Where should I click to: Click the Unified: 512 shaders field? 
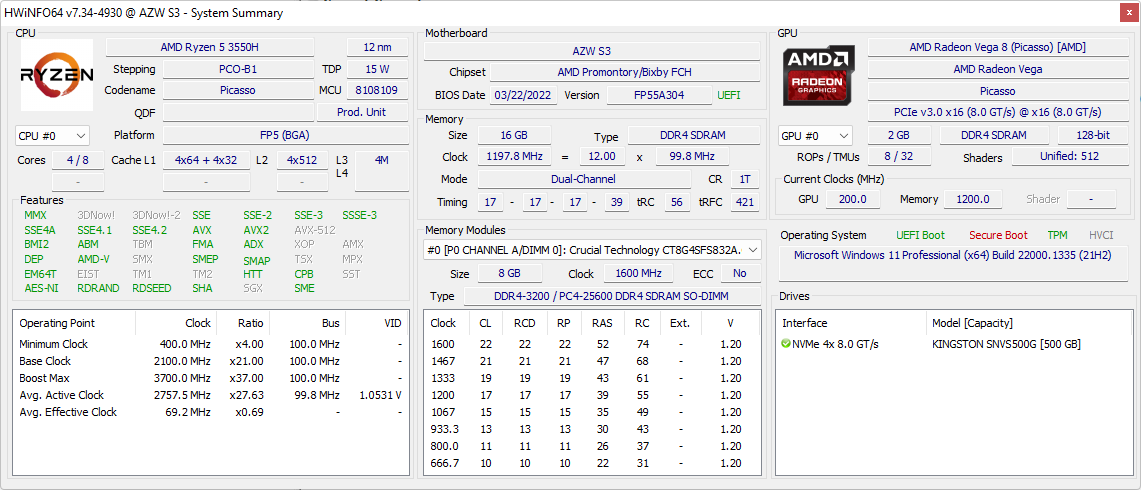tap(1070, 157)
